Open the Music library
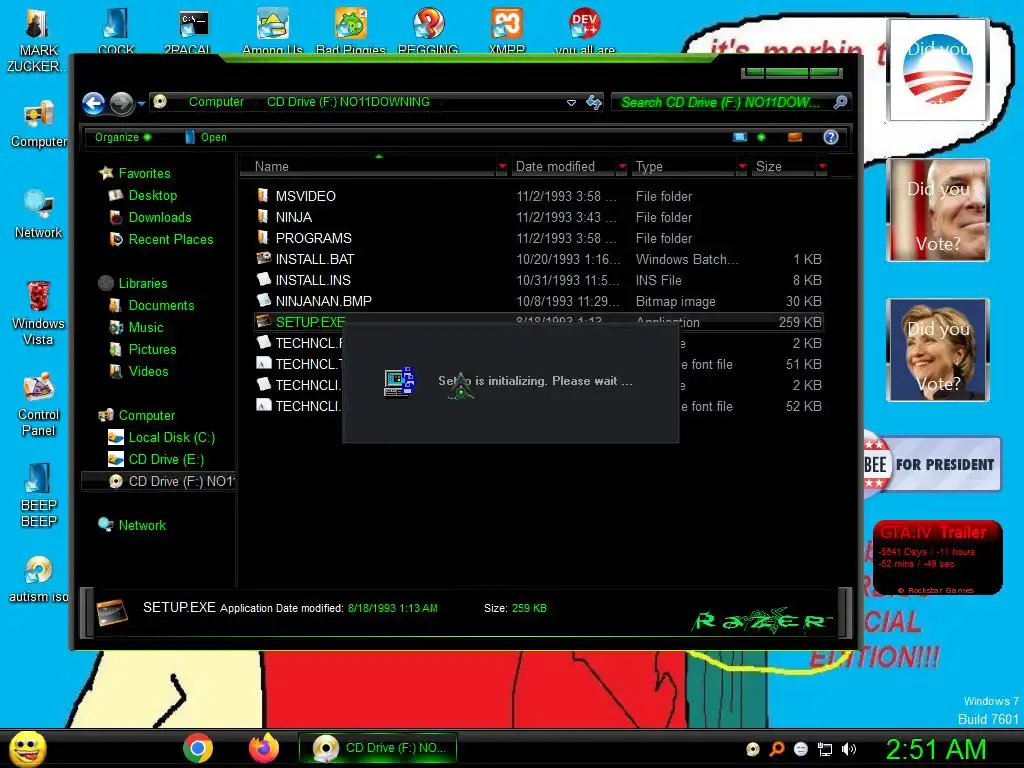The height and width of the screenshot is (768, 1024). pos(146,327)
